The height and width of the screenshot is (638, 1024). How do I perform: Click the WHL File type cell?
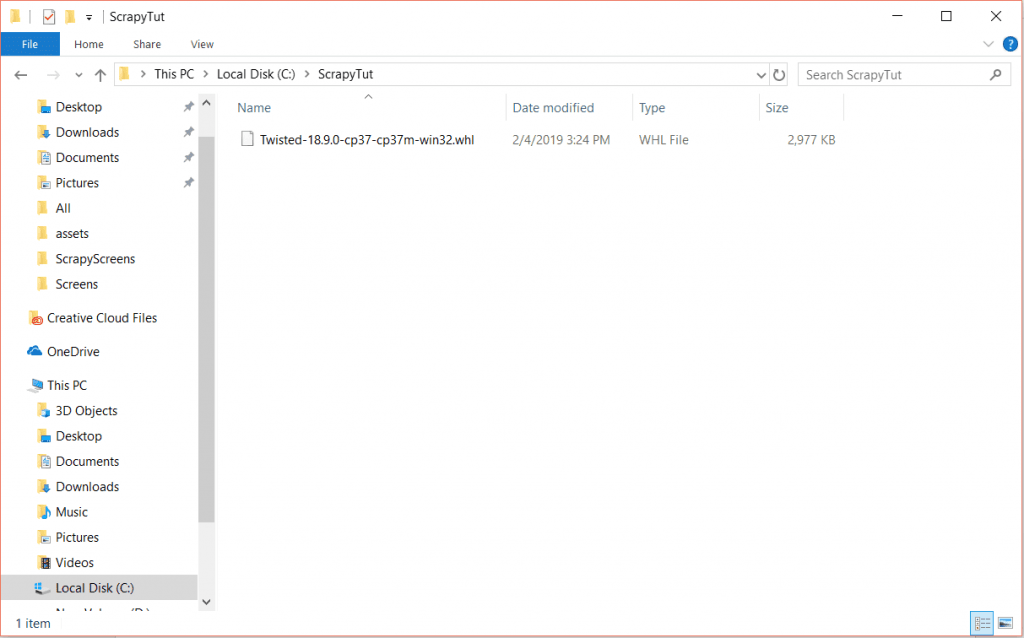click(664, 140)
